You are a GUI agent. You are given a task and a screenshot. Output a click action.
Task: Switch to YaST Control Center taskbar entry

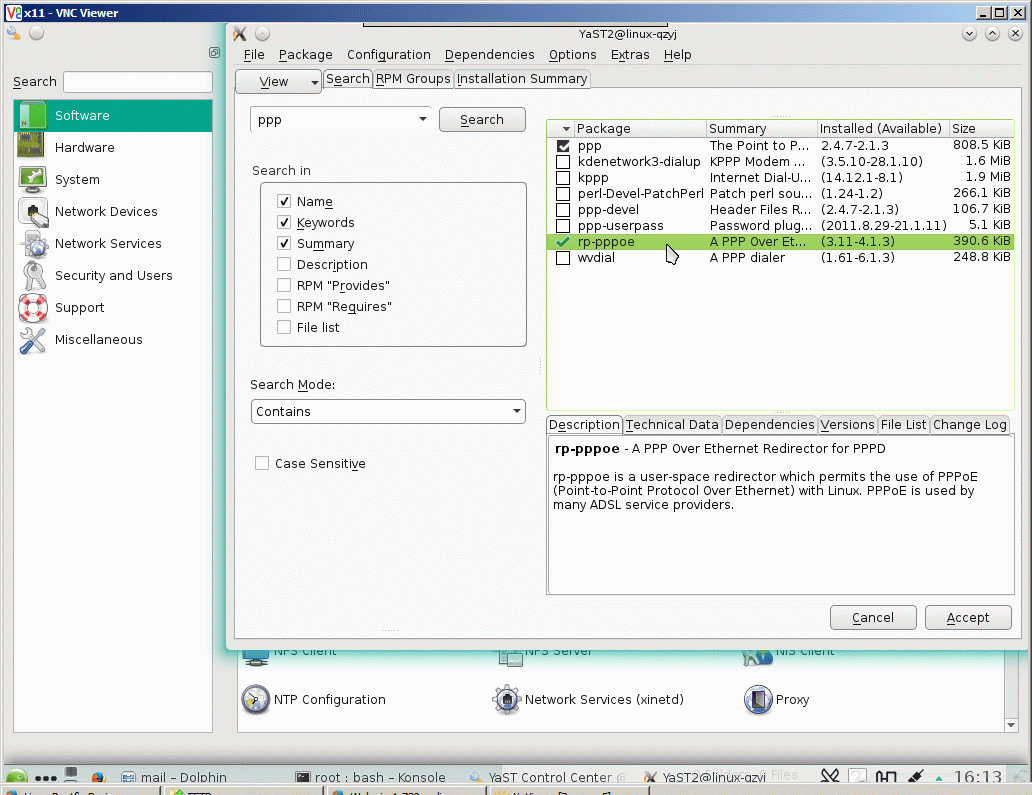point(548,777)
